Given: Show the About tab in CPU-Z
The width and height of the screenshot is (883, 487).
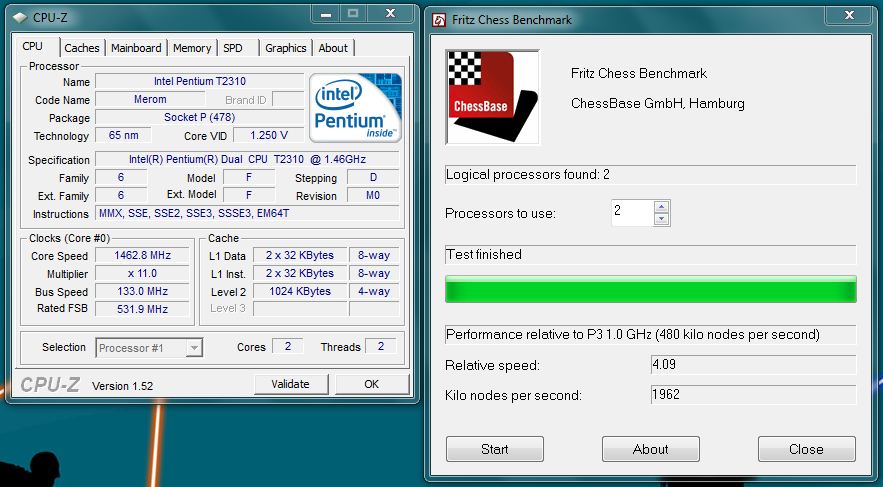Looking at the screenshot, I should [333, 48].
